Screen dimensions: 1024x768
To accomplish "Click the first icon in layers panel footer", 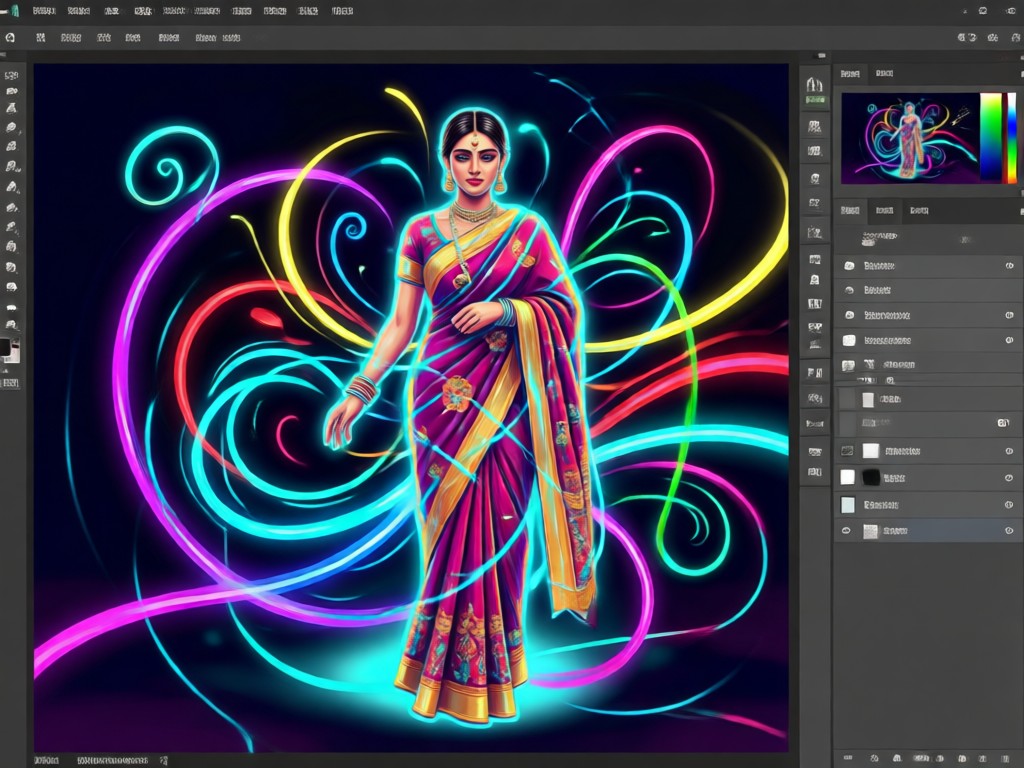I will pos(847,758).
